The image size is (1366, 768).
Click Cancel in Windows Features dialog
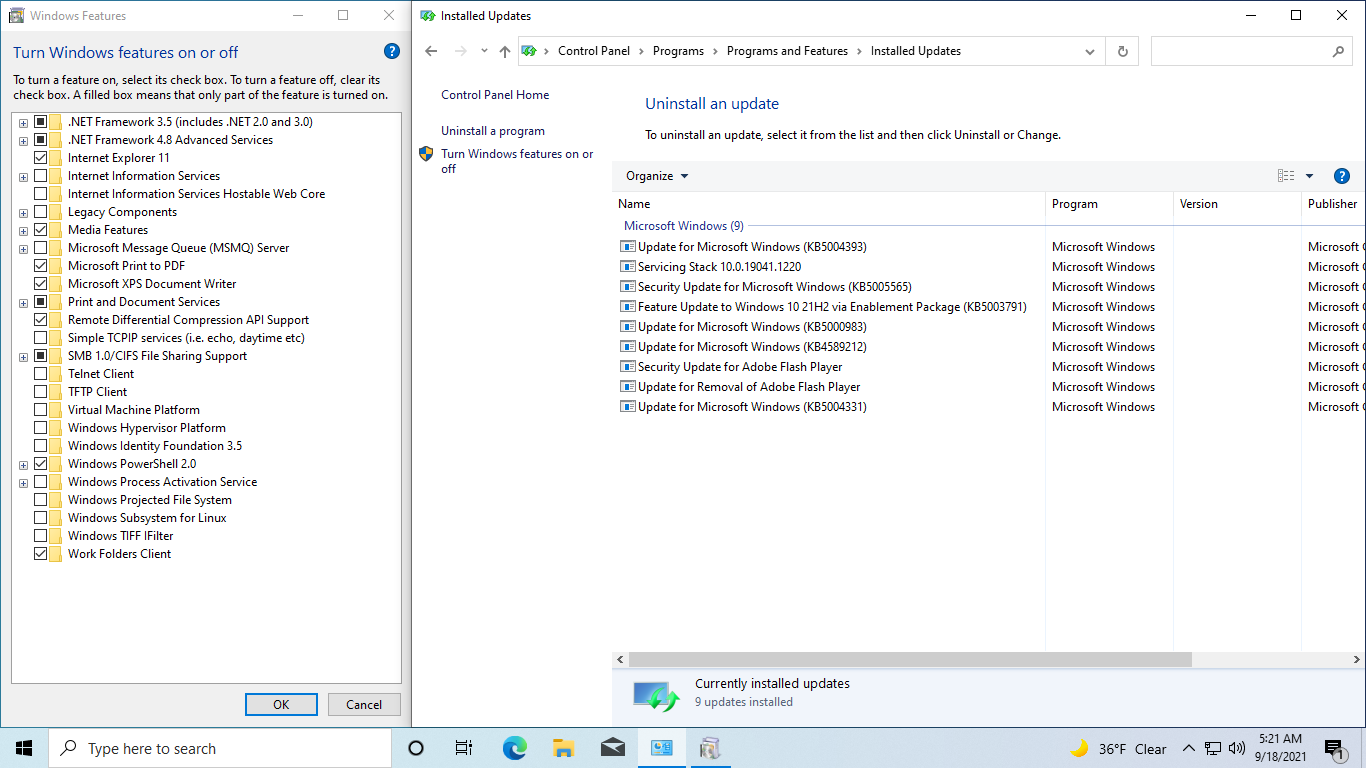[364, 704]
